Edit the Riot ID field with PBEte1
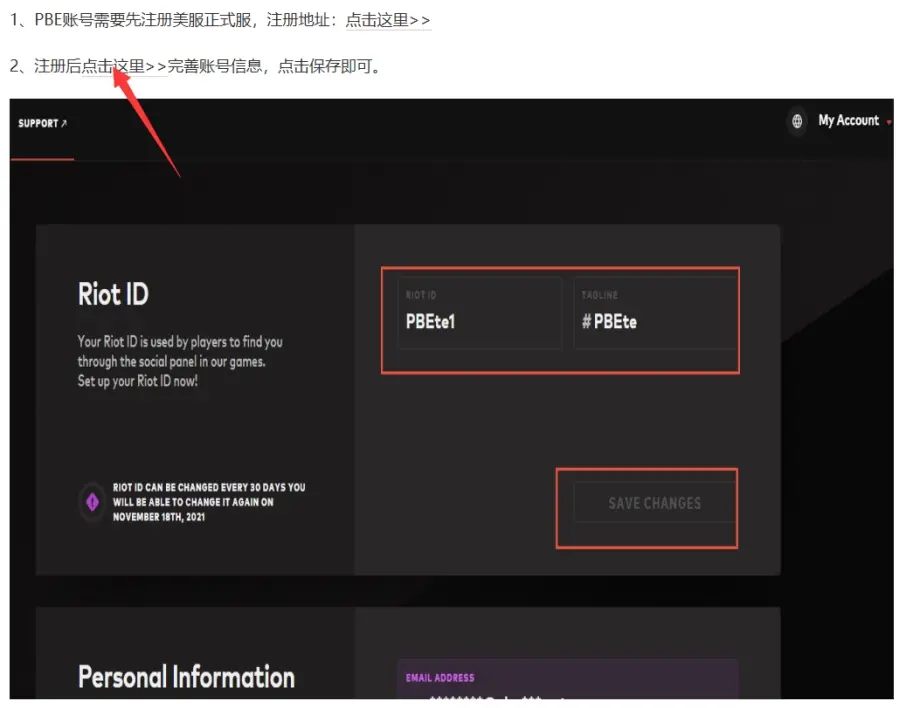 pos(480,313)
